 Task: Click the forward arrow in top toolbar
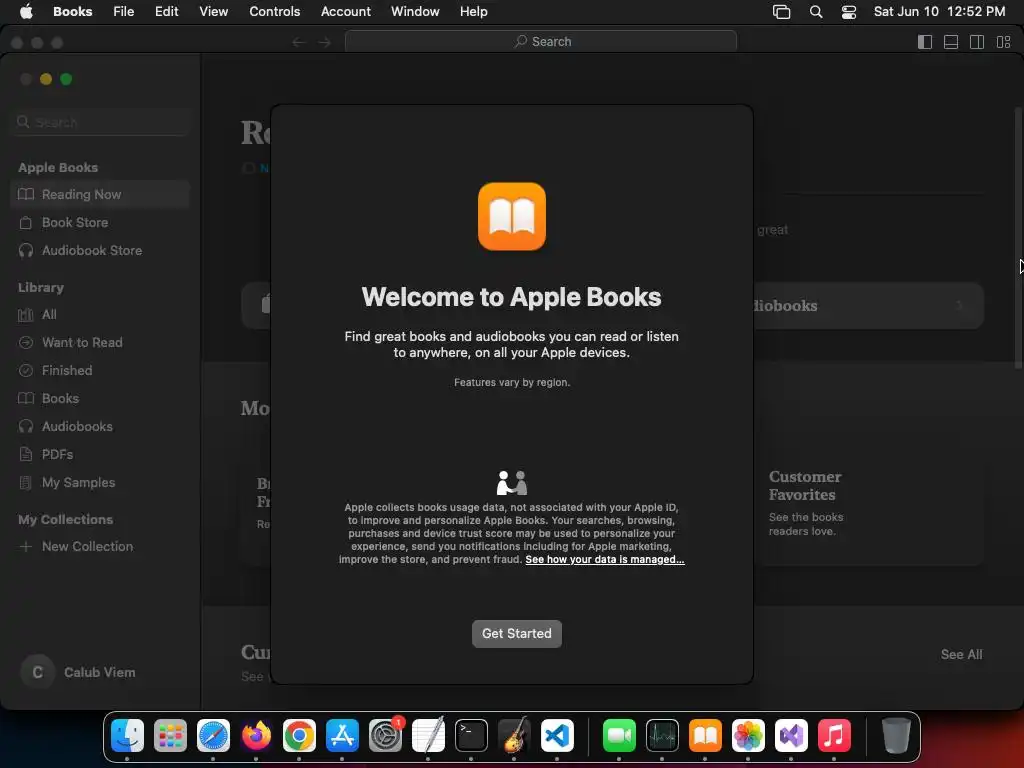tap(325, 42)
